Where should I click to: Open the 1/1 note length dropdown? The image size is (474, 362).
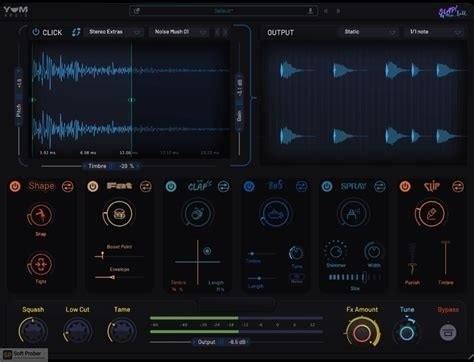pyautogui.click(x=435, y=32)
